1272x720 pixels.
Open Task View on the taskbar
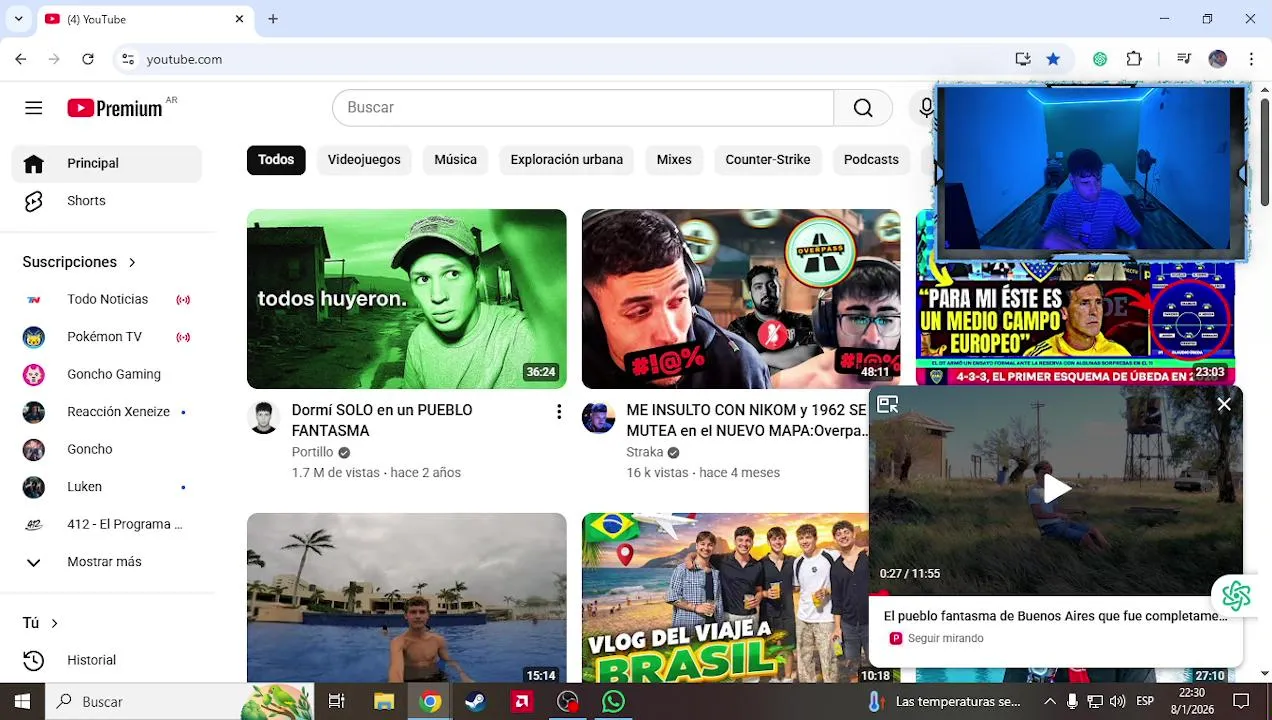pyautogui.click(x=336, y=702)
